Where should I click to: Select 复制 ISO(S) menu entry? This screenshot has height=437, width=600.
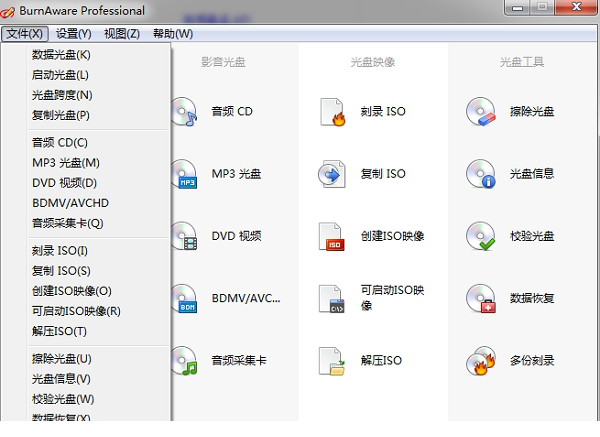point(61,271)
